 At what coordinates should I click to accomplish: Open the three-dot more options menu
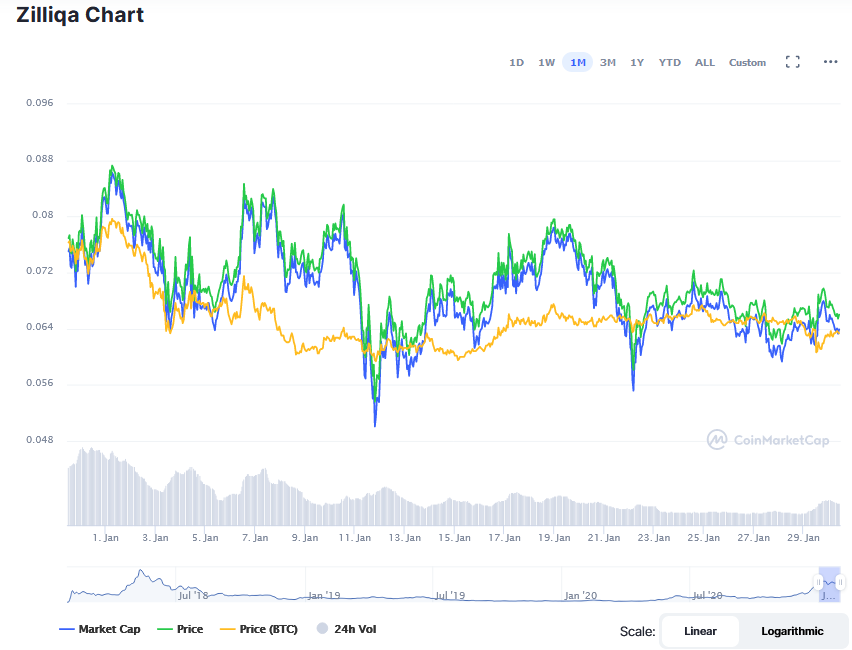point(830,62)
